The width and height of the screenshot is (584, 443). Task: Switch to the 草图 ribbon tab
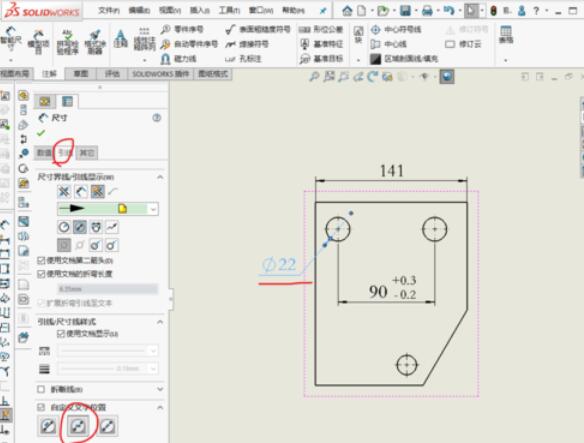(80, 74)
